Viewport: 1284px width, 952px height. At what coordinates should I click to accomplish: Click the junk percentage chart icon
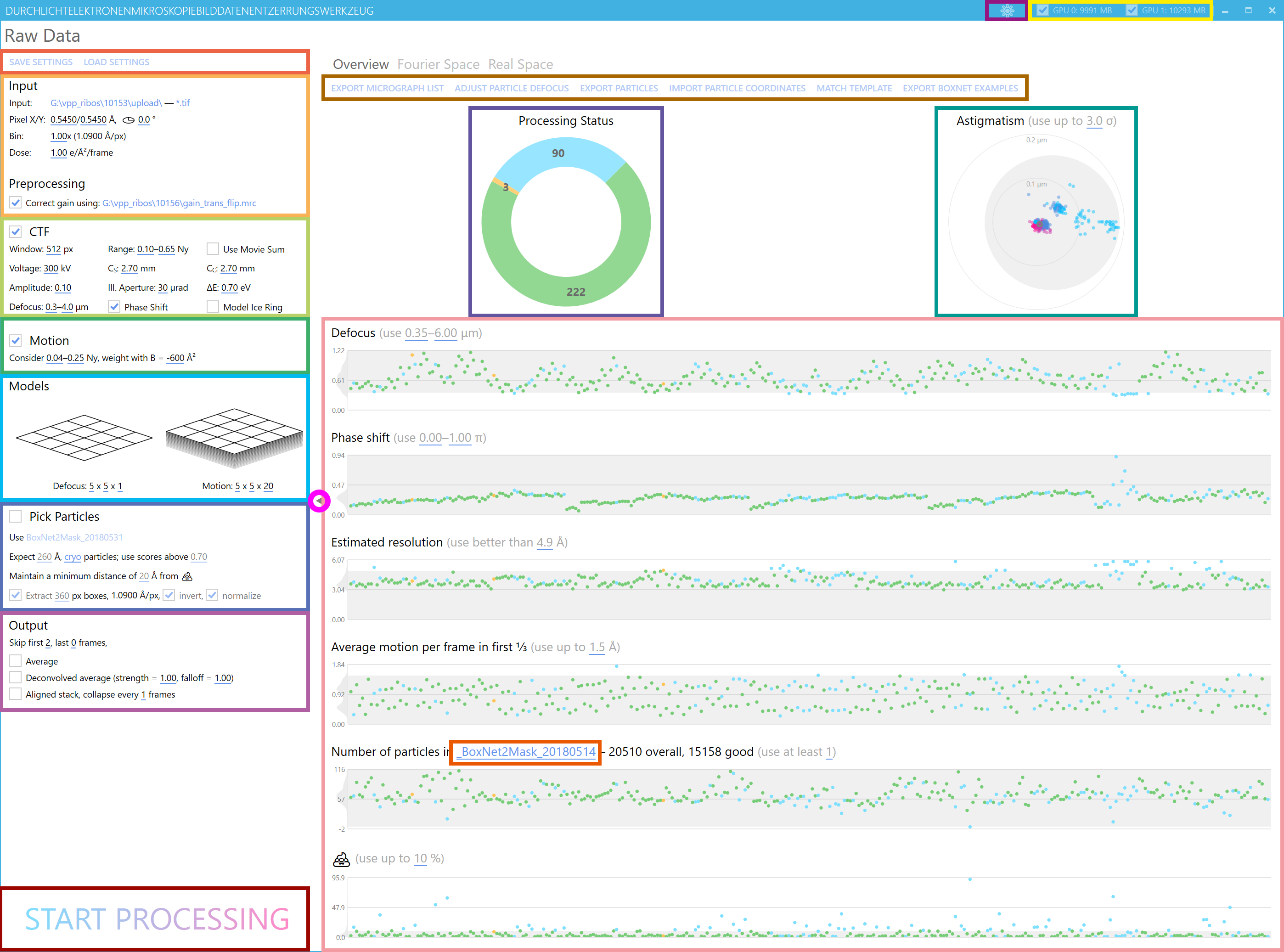coord(341,859)
